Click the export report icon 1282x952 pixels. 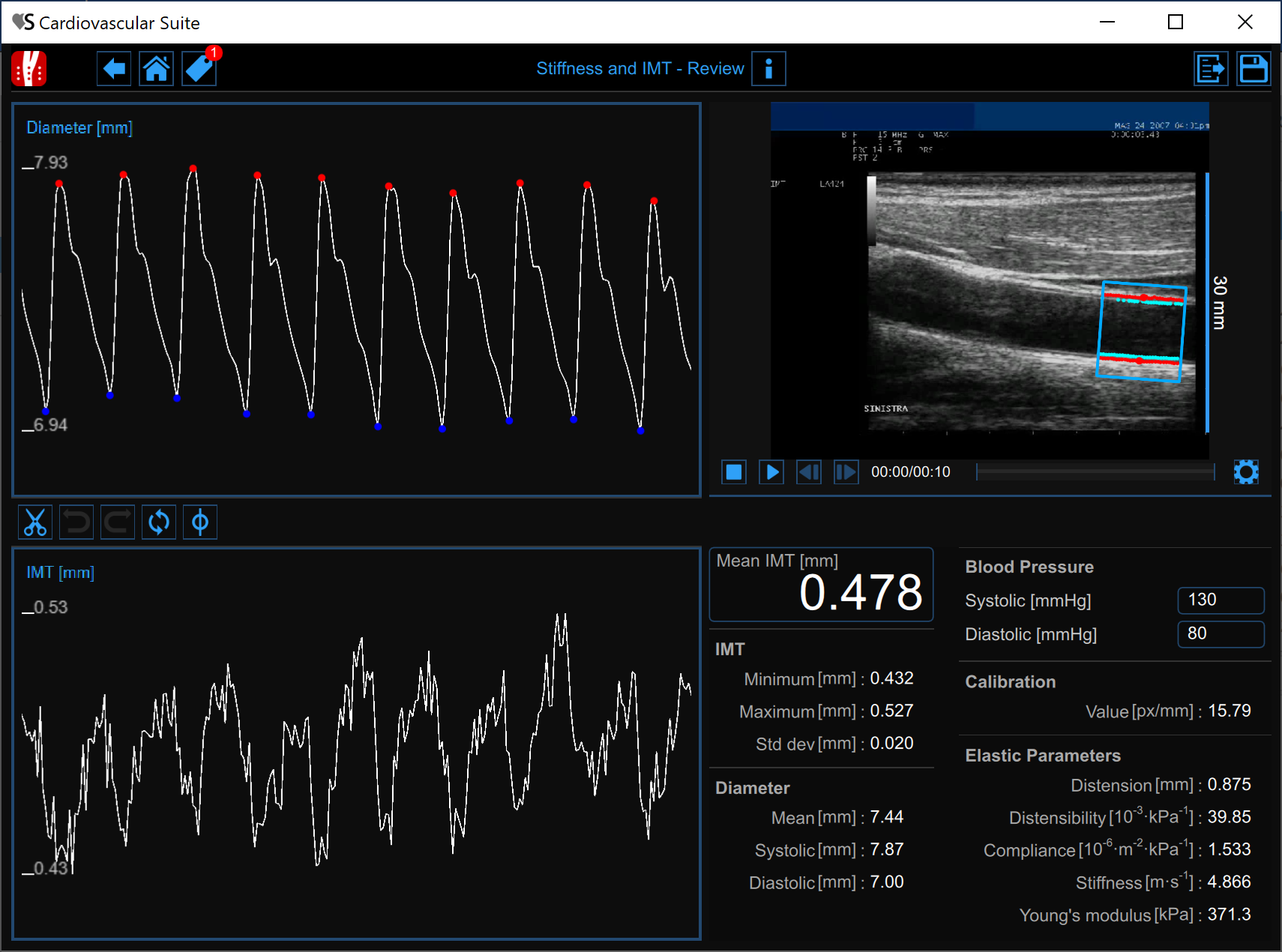click(x=1211, y=69)
